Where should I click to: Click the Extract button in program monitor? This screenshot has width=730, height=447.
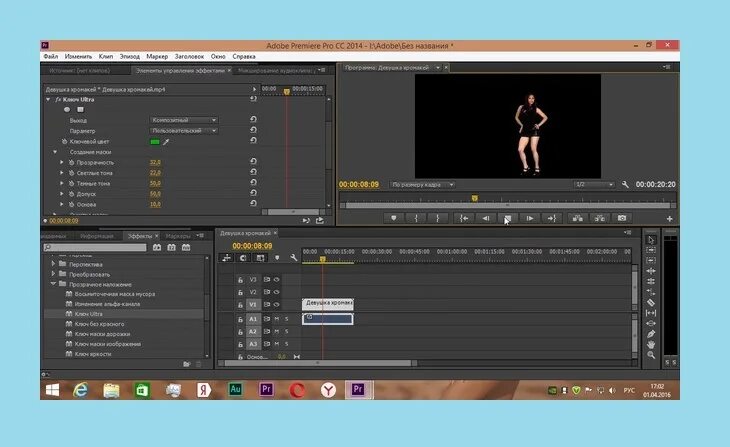pyautogui.click(x=600, y=218)
